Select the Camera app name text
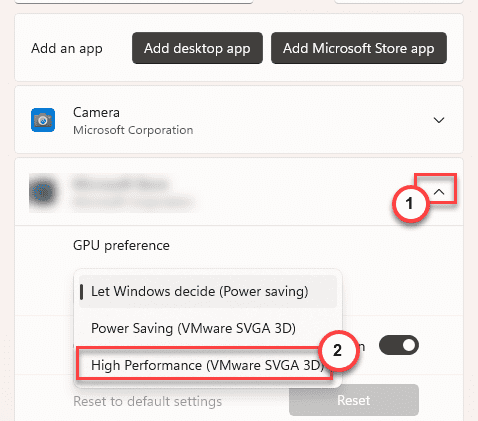Screen dimensions: 478x421 96,112
